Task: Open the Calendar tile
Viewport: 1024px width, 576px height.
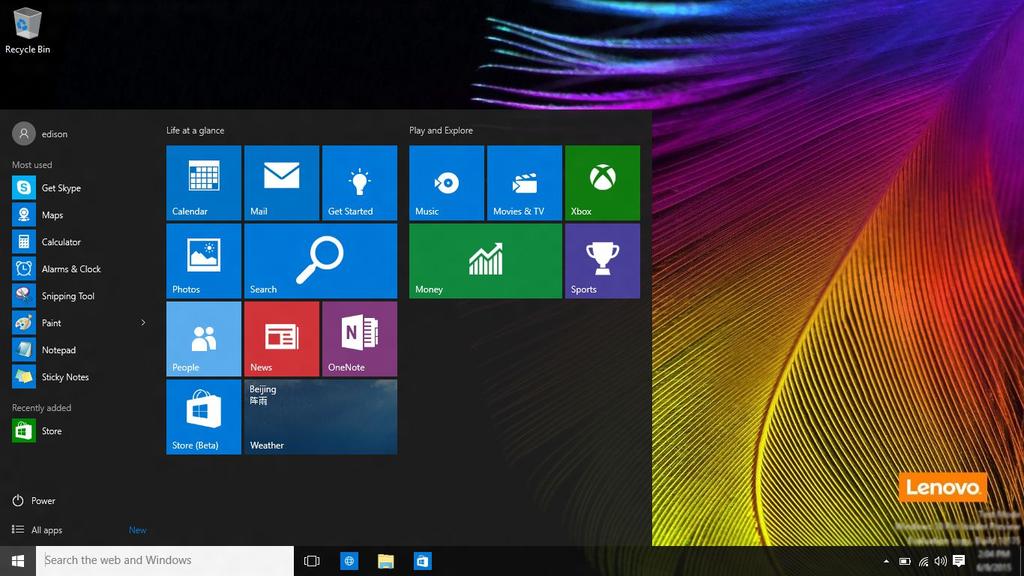Action: (x=204, y=183)
